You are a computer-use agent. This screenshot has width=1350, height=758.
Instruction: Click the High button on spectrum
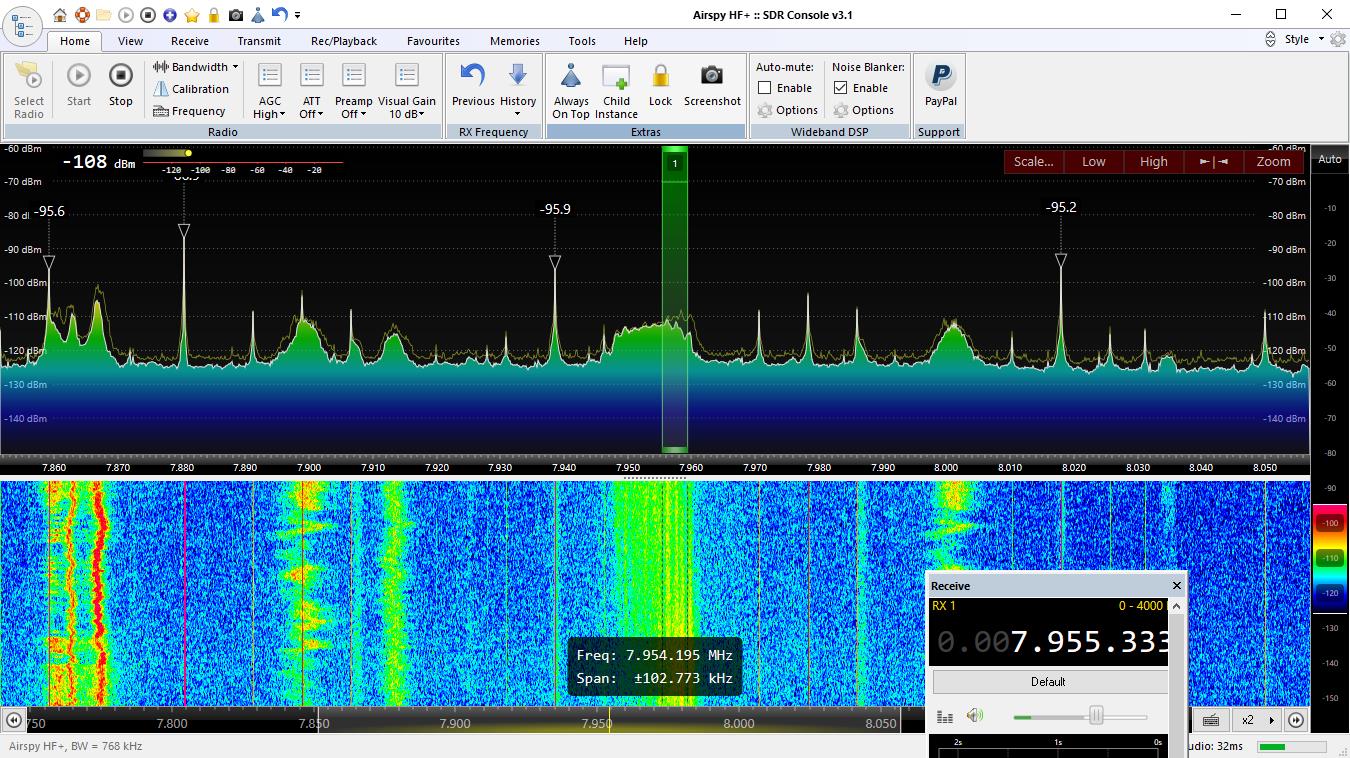click(1154, 161)
